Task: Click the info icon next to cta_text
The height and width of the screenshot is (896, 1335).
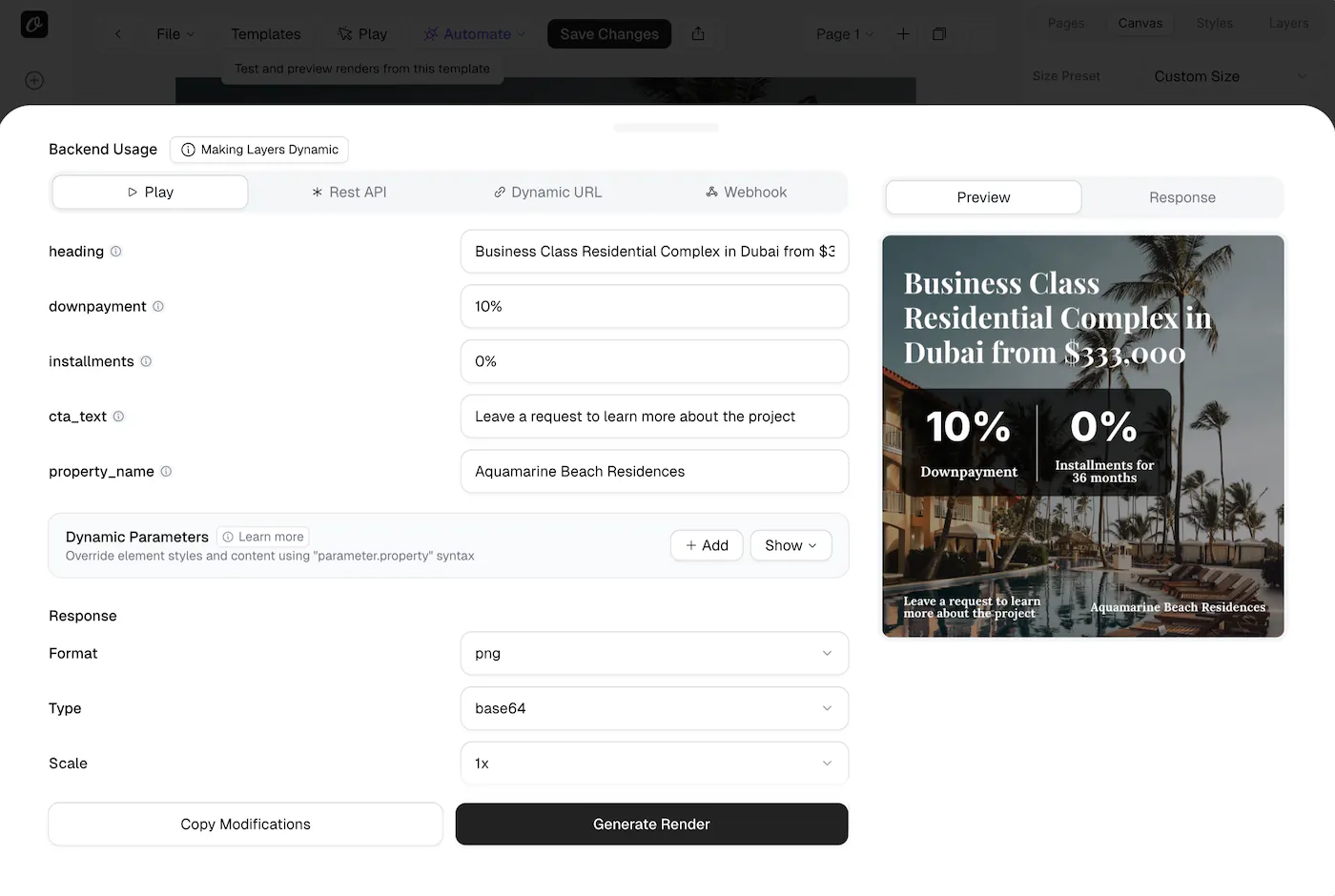Action: (118, 417)
